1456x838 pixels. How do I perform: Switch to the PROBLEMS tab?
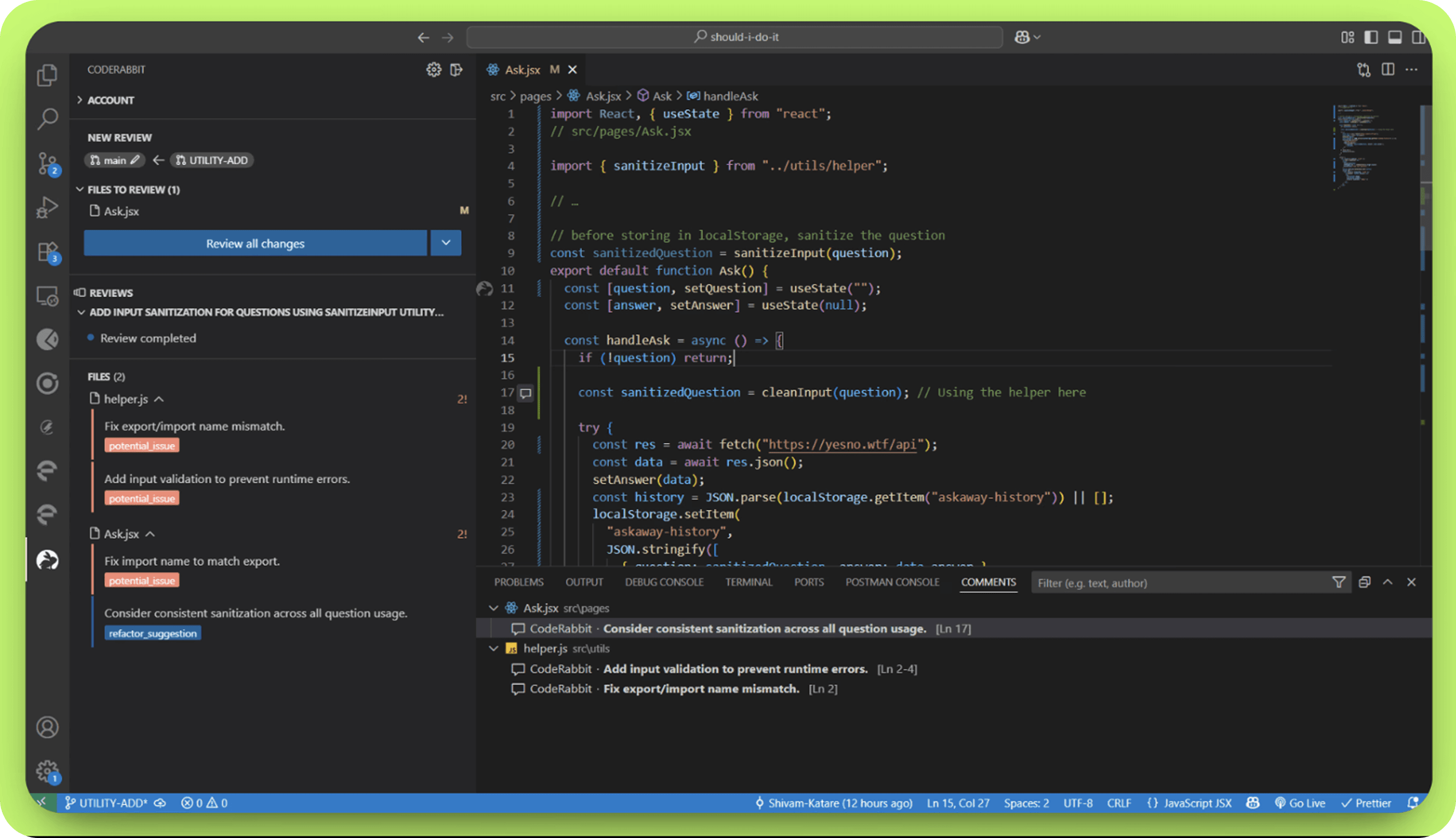click(x=518, y=582)
